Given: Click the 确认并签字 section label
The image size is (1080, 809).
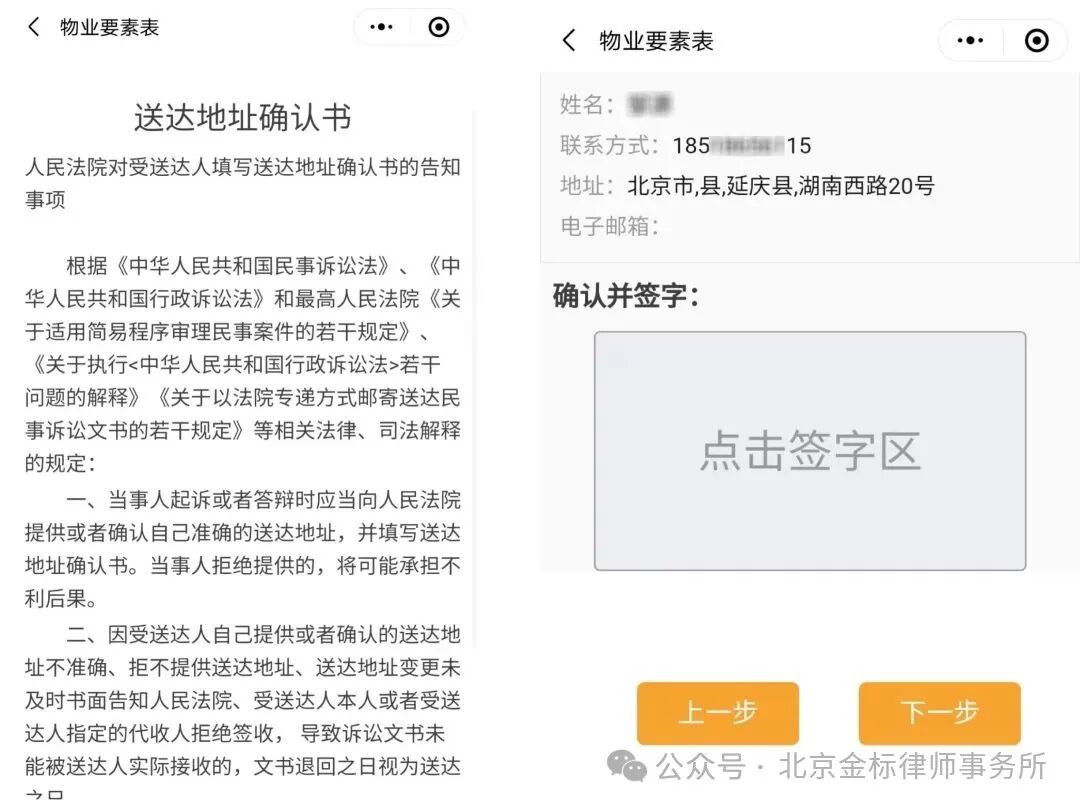Looking at the screenshot, I should tap(617, 296).
